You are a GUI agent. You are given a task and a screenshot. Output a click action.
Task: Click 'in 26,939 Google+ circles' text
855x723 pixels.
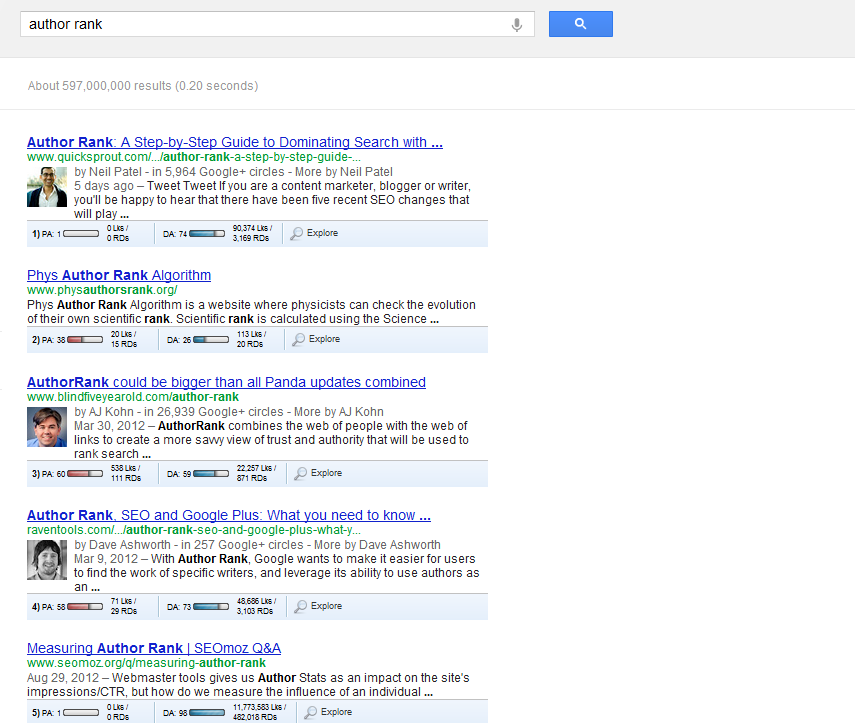(x=214, y=412)
